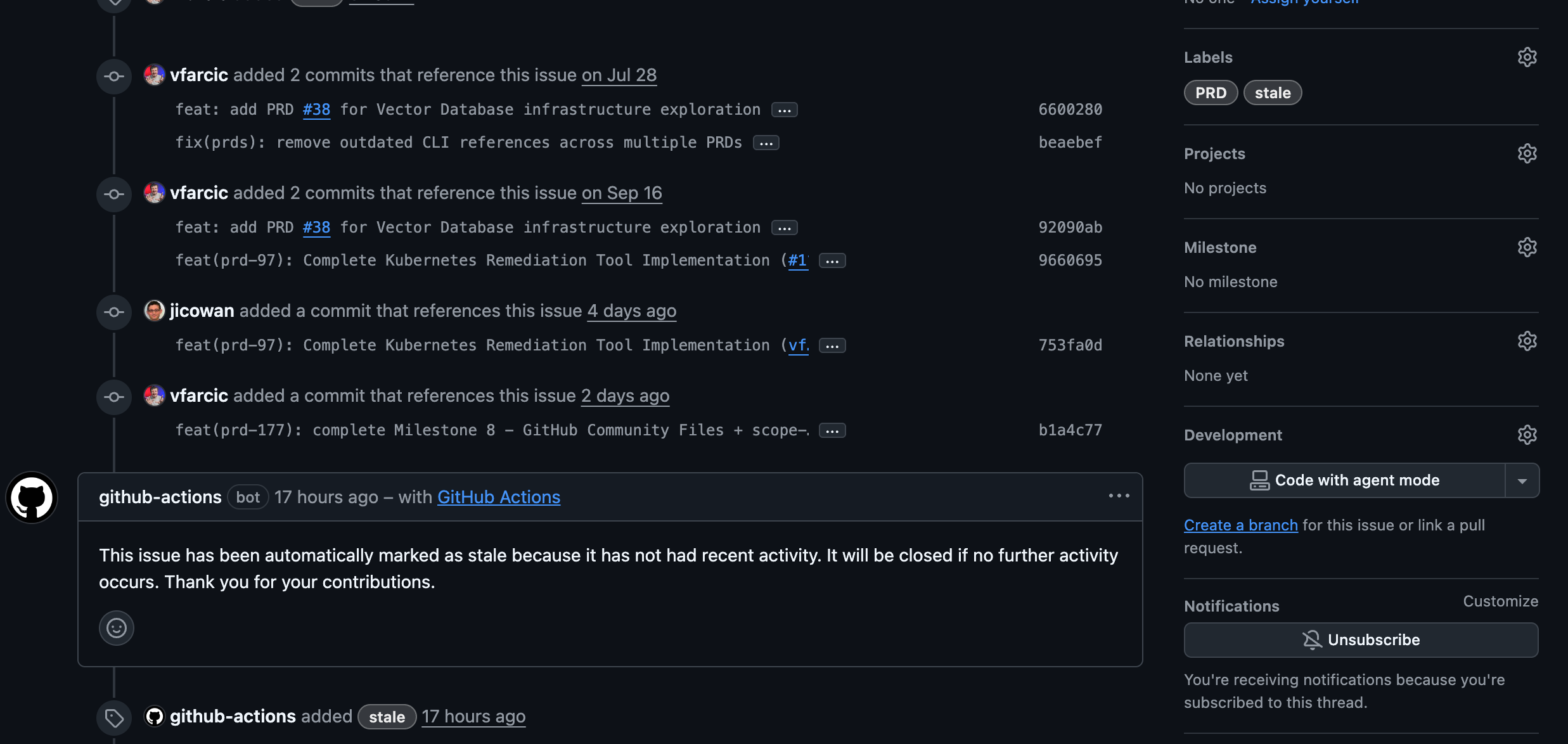Expand commit 6600280 message details
The image size is (1568, 744).
(x=784, y=110)
